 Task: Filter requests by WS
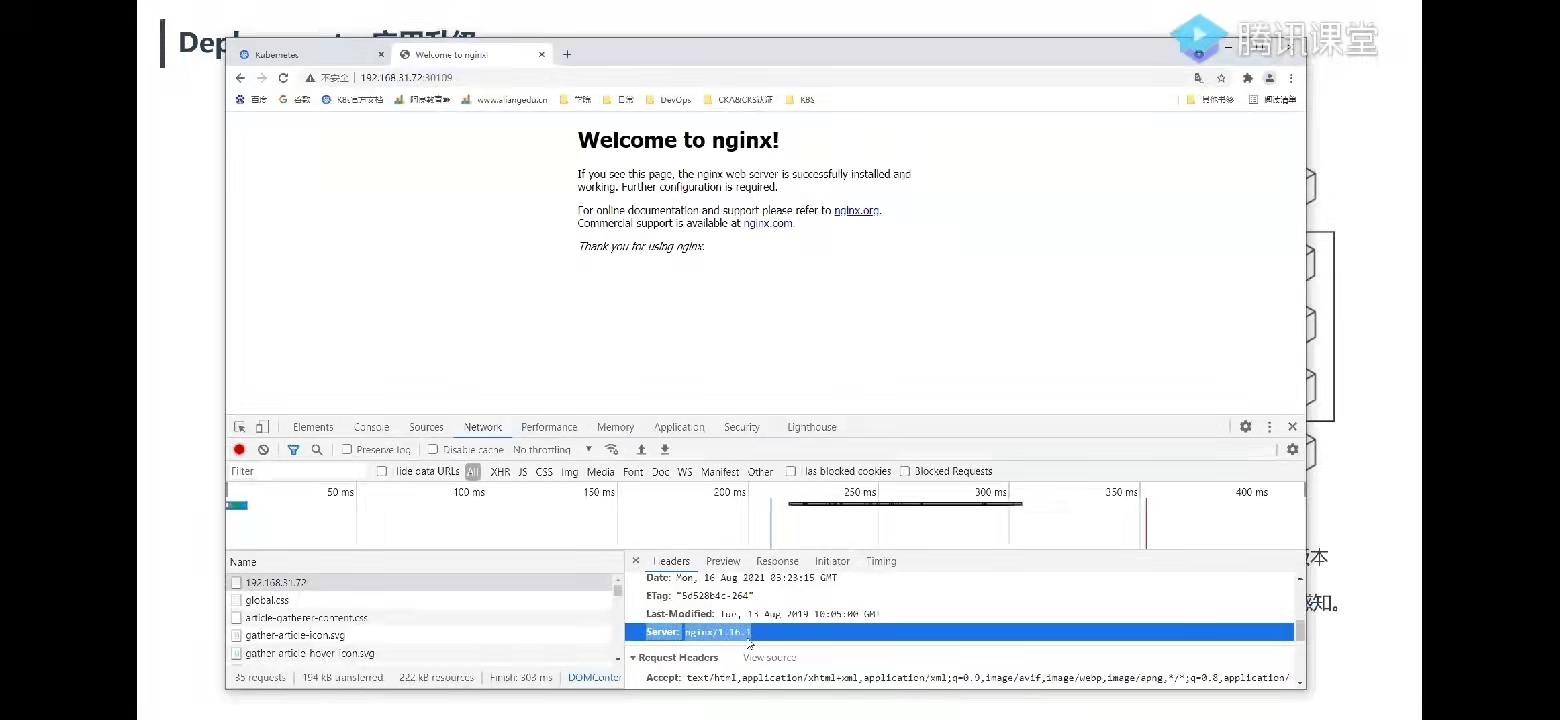(685, 471)
